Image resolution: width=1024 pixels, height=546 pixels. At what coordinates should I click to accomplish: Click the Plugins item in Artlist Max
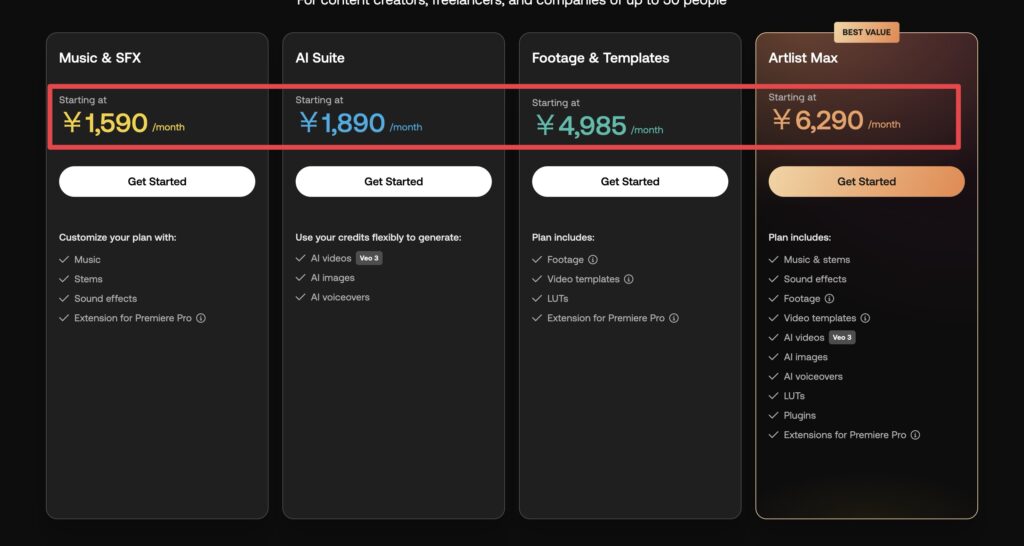pos(799,415)
